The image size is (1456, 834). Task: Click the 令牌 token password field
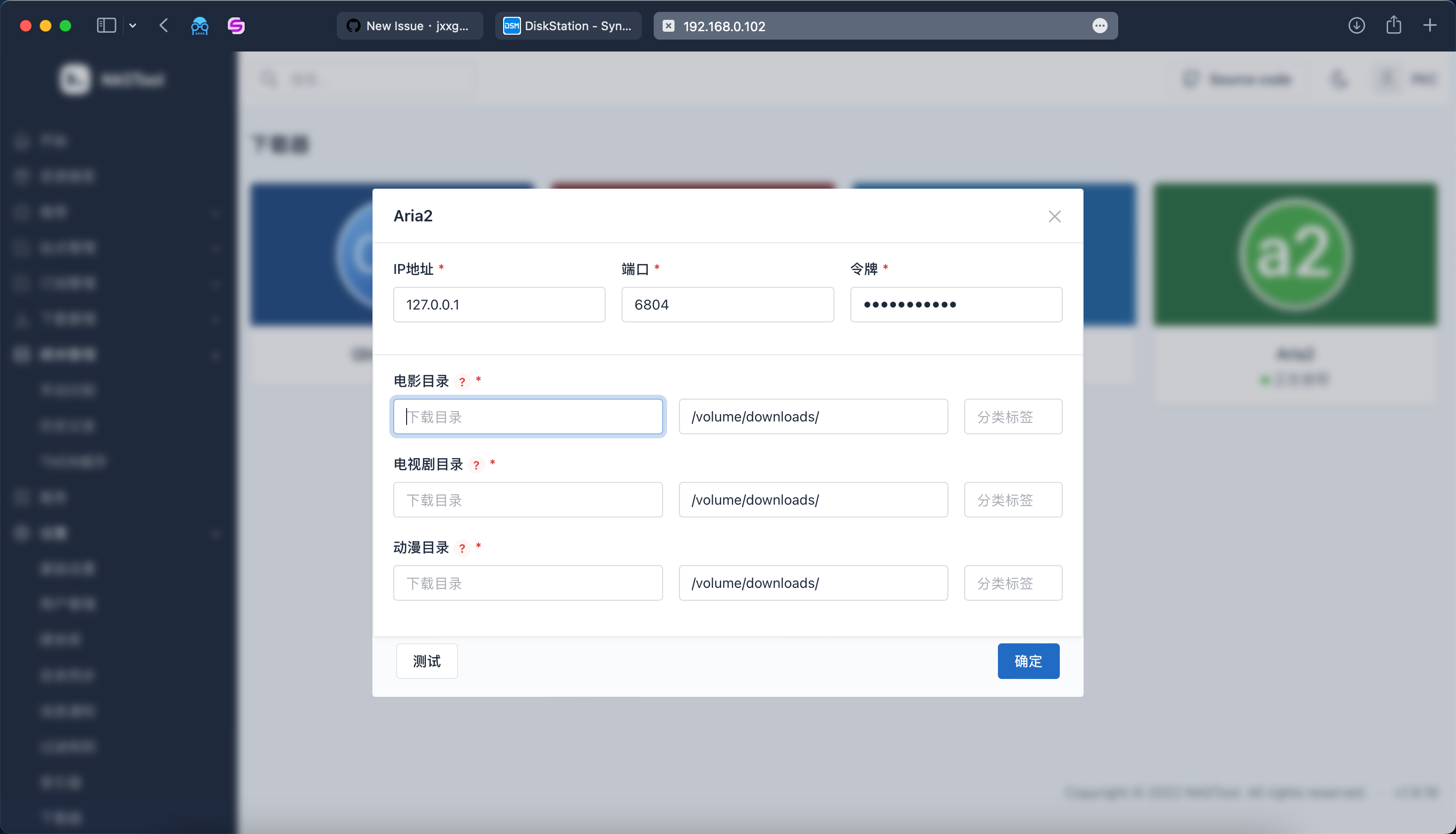955,305
